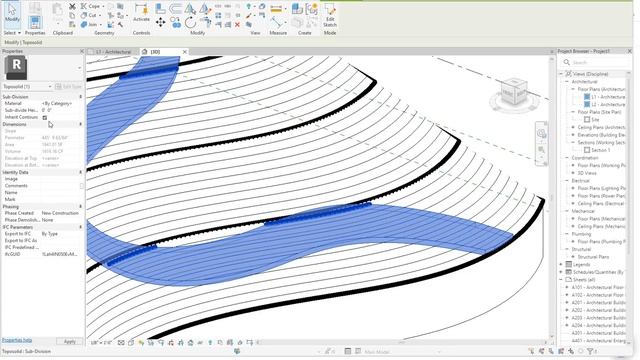This screenshot has width=640, height=360.
Task: Click the ViewCube in the 3D view
Action: [x=514, y=92]
